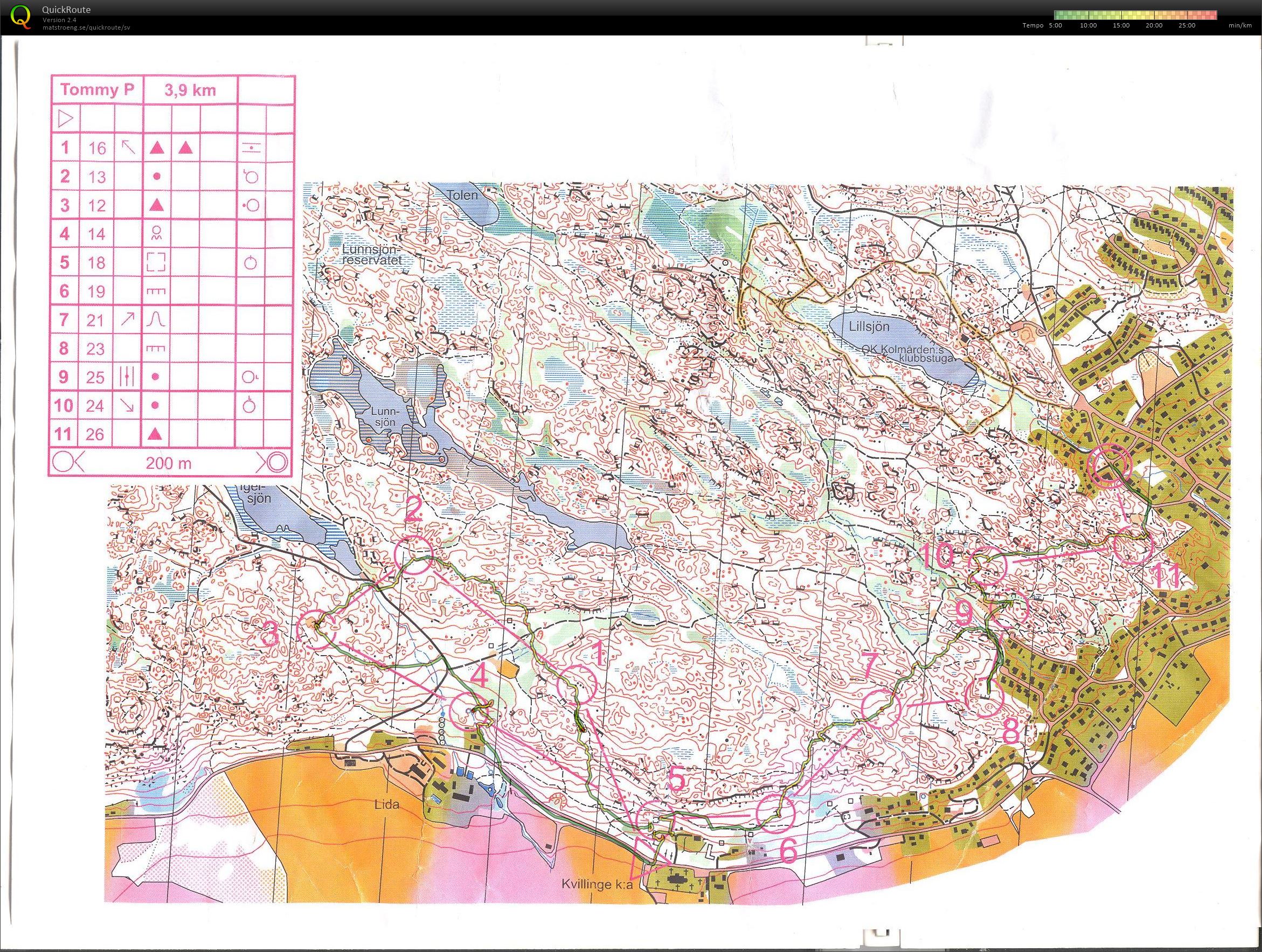Click the crossing symbol in table row 9

(128, 377)
